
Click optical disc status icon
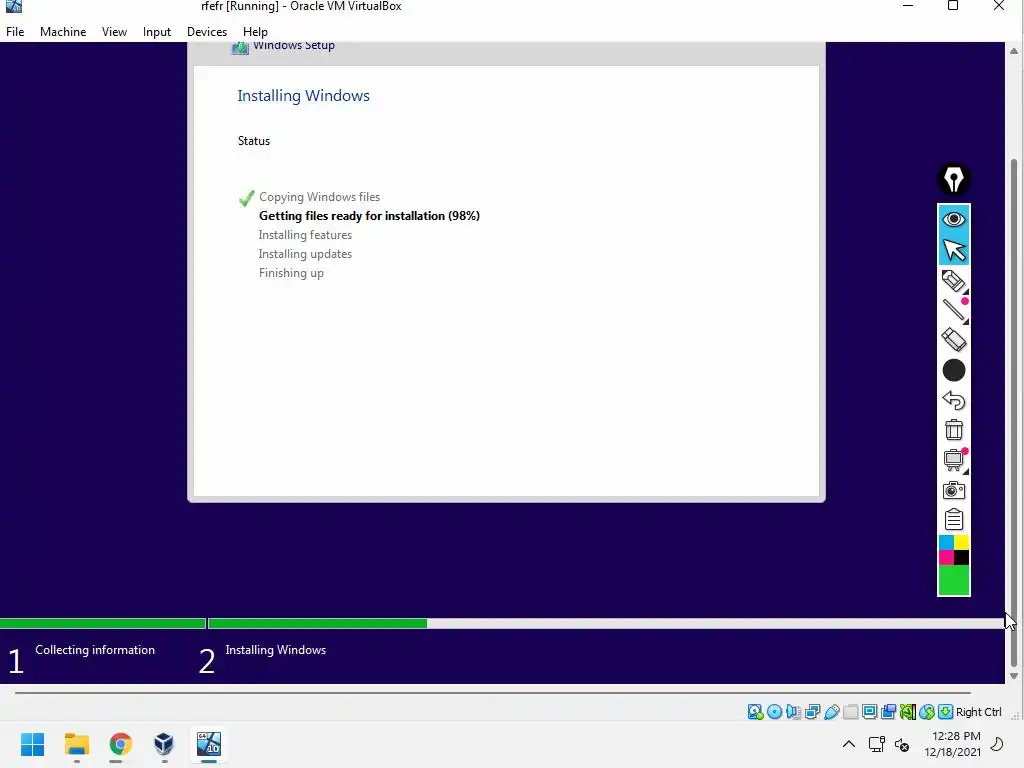[775, 712]
